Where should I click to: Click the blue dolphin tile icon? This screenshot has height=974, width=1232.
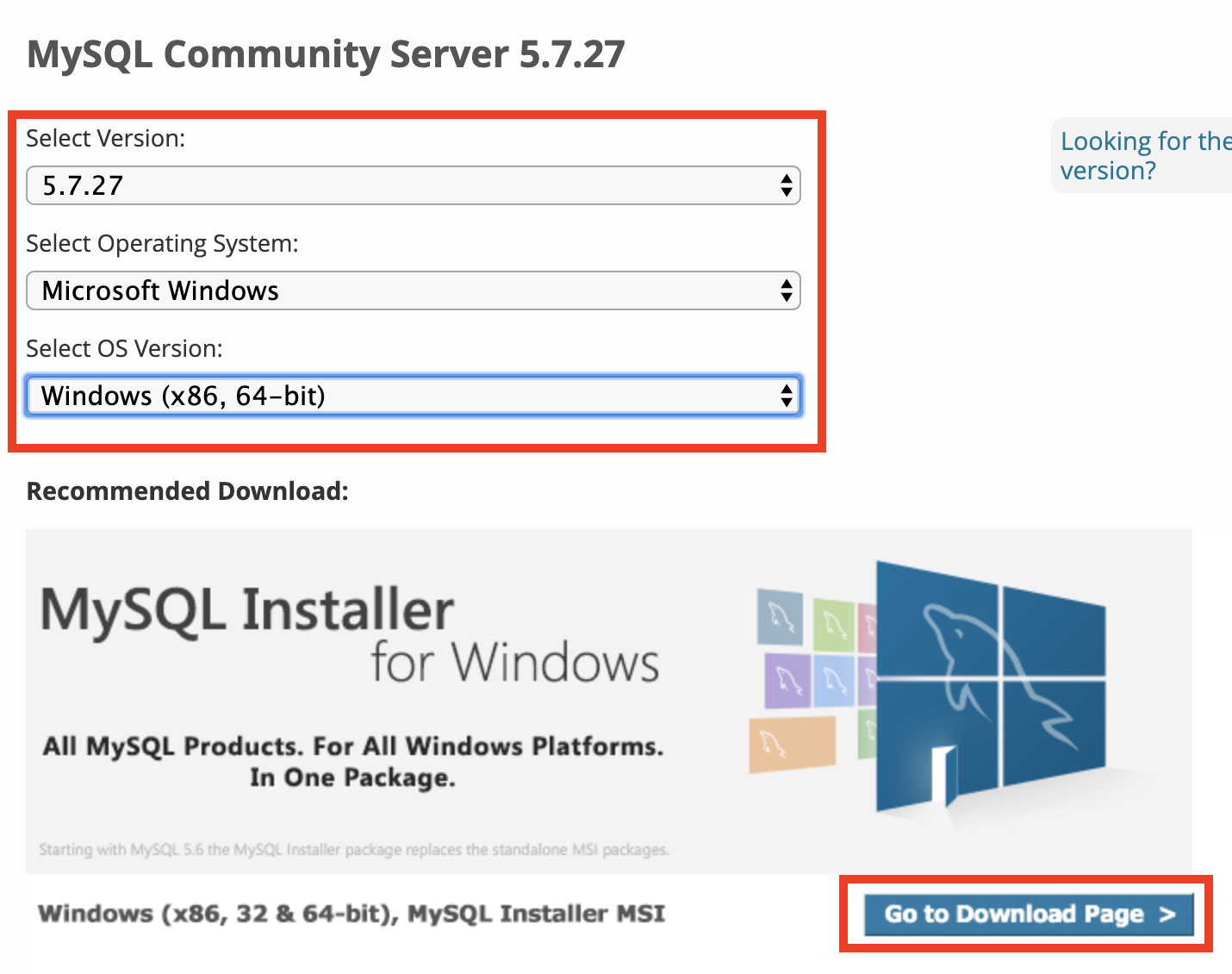pyautogui.click(x=833, y=682)
